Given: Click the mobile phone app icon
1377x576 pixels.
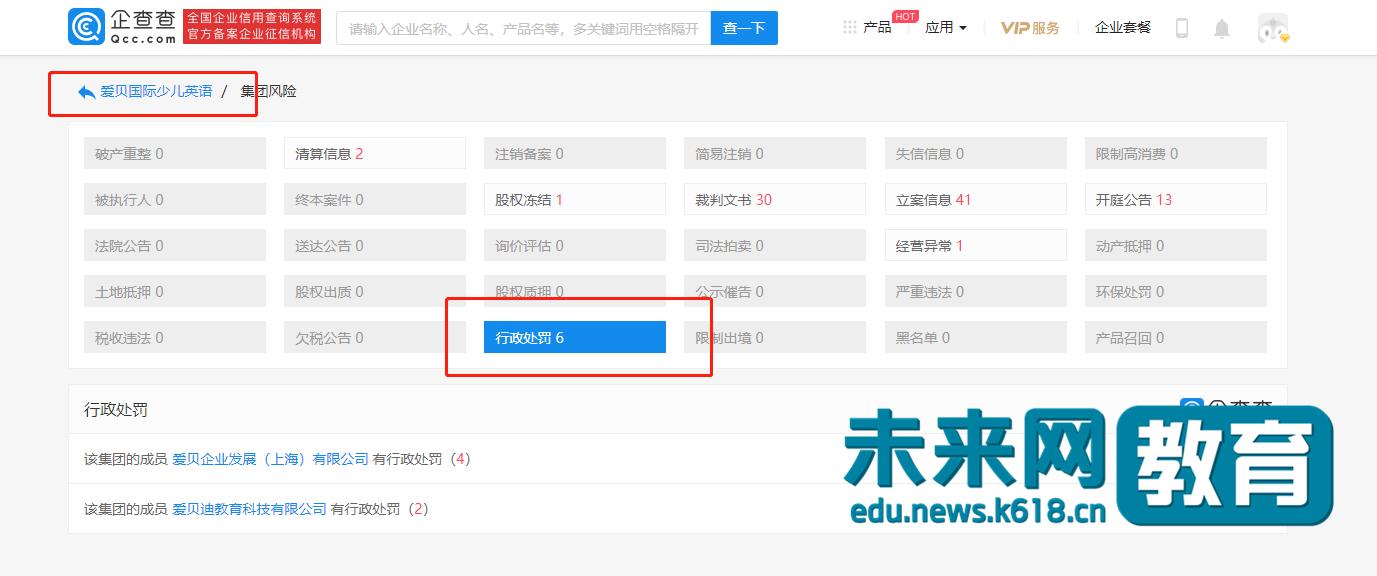Looking at the screenshot, I should click(1182, 27).
